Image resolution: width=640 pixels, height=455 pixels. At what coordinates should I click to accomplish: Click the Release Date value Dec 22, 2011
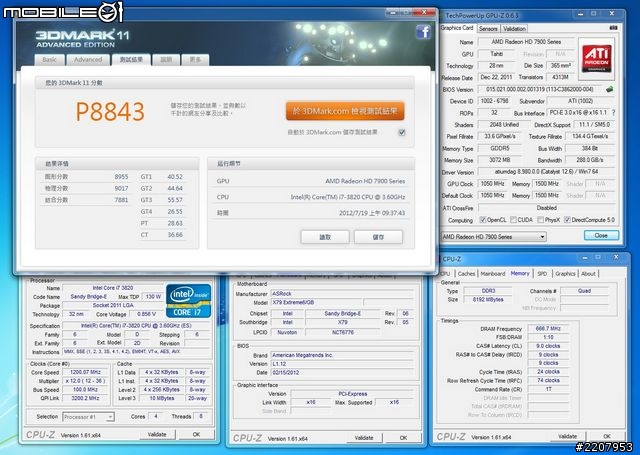[496, 77]
